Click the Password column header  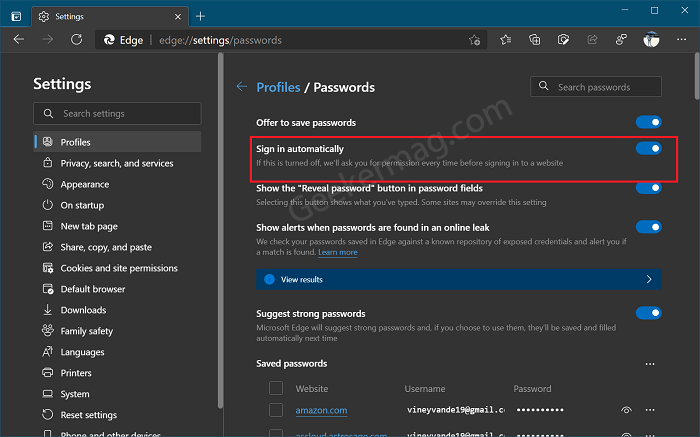[x=532, y=389]
